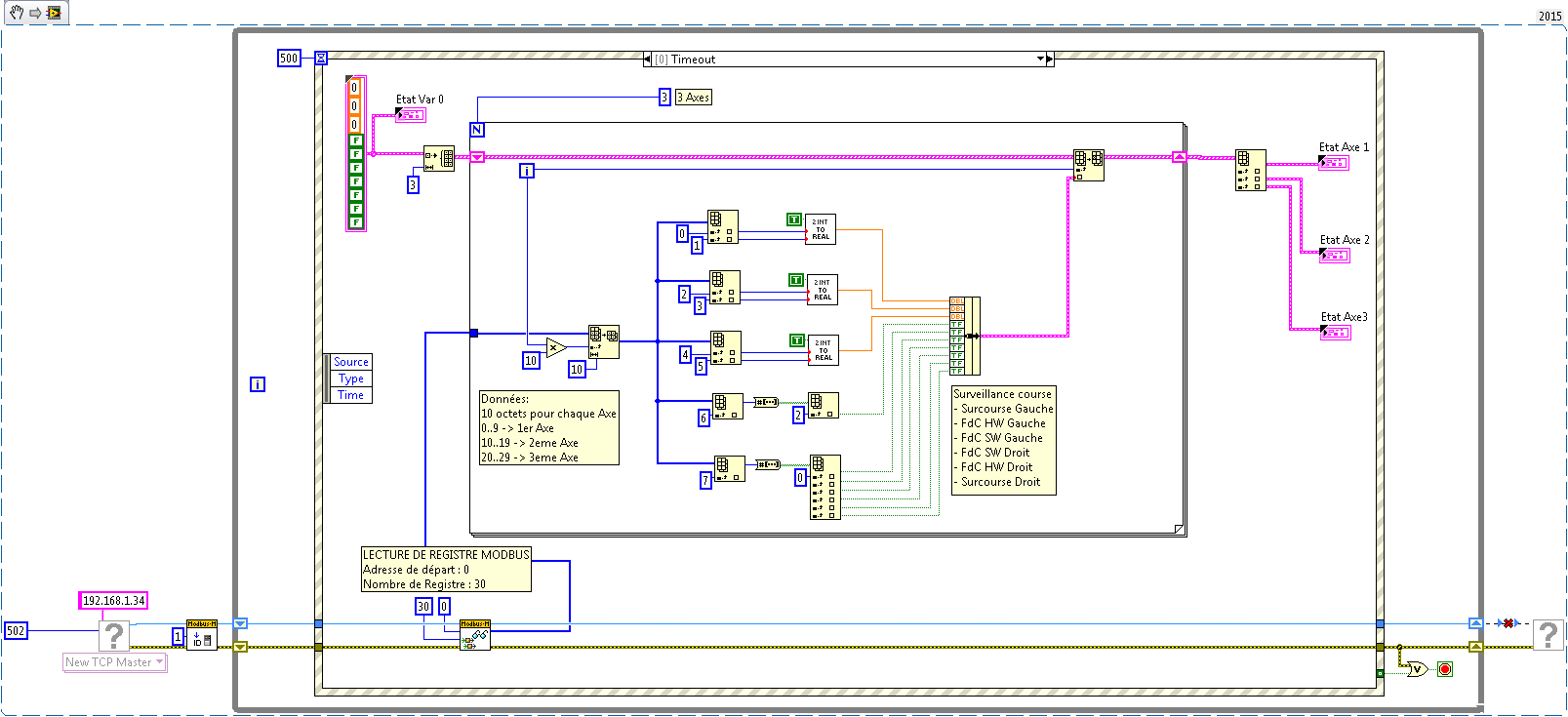The height and width of the screenshot is (717, 1568).
Task: Select the number-to-boolean-array node after index 7
Action: 769,464
